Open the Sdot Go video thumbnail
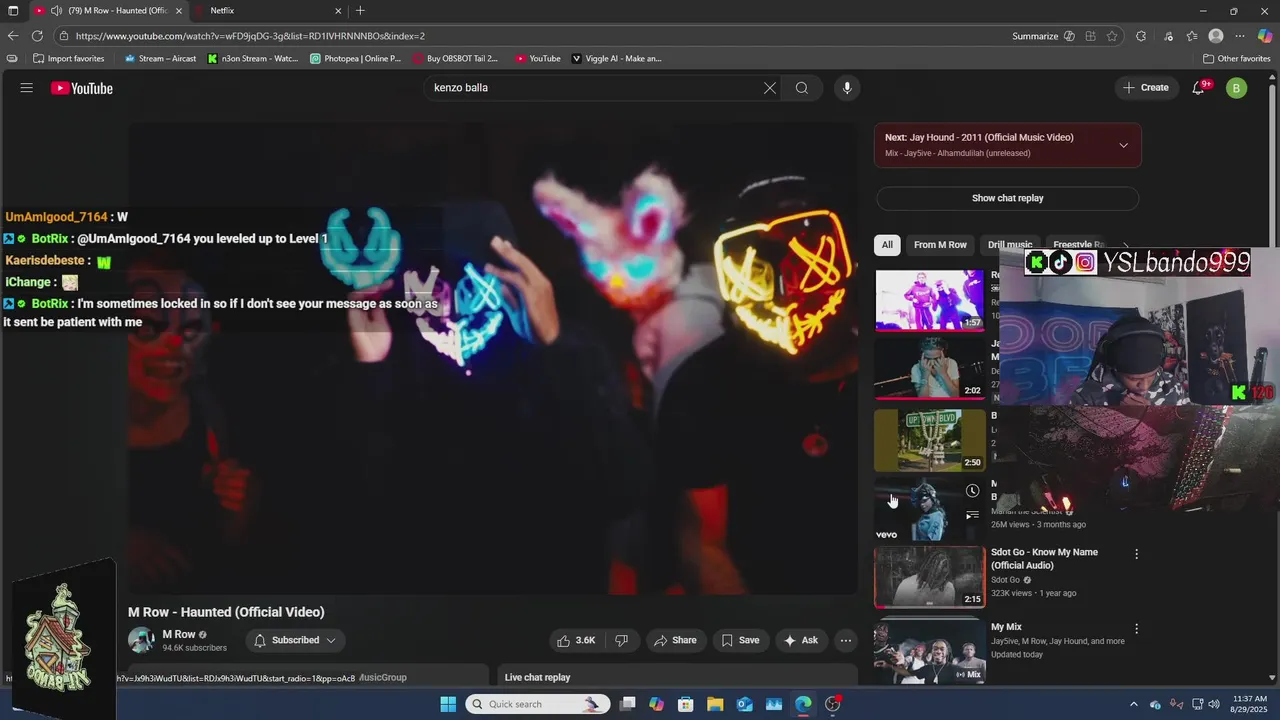This screenshot has width=1280, height=720. pos(930,577)
